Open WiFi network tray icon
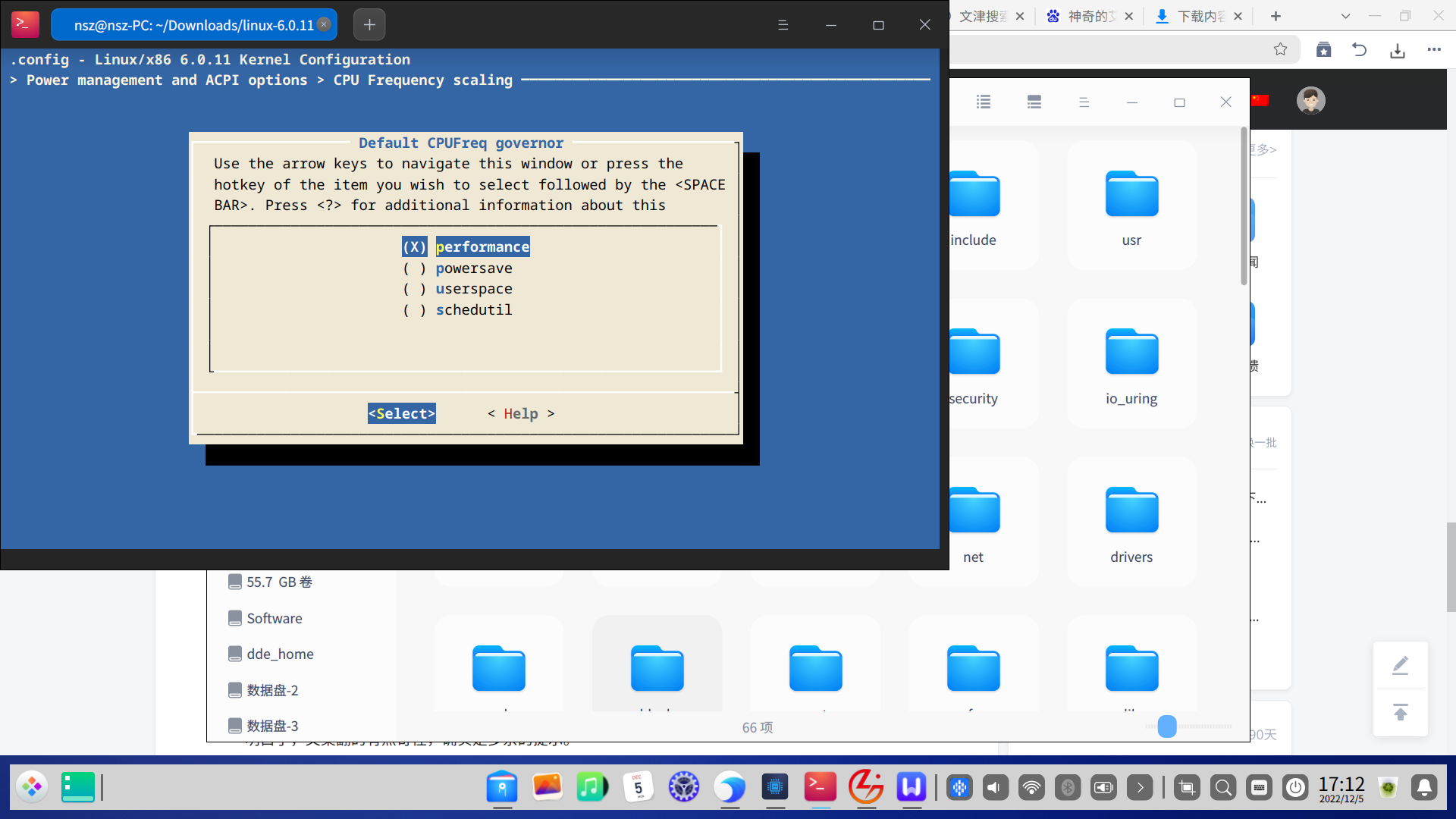 (x=1031, y=788)
